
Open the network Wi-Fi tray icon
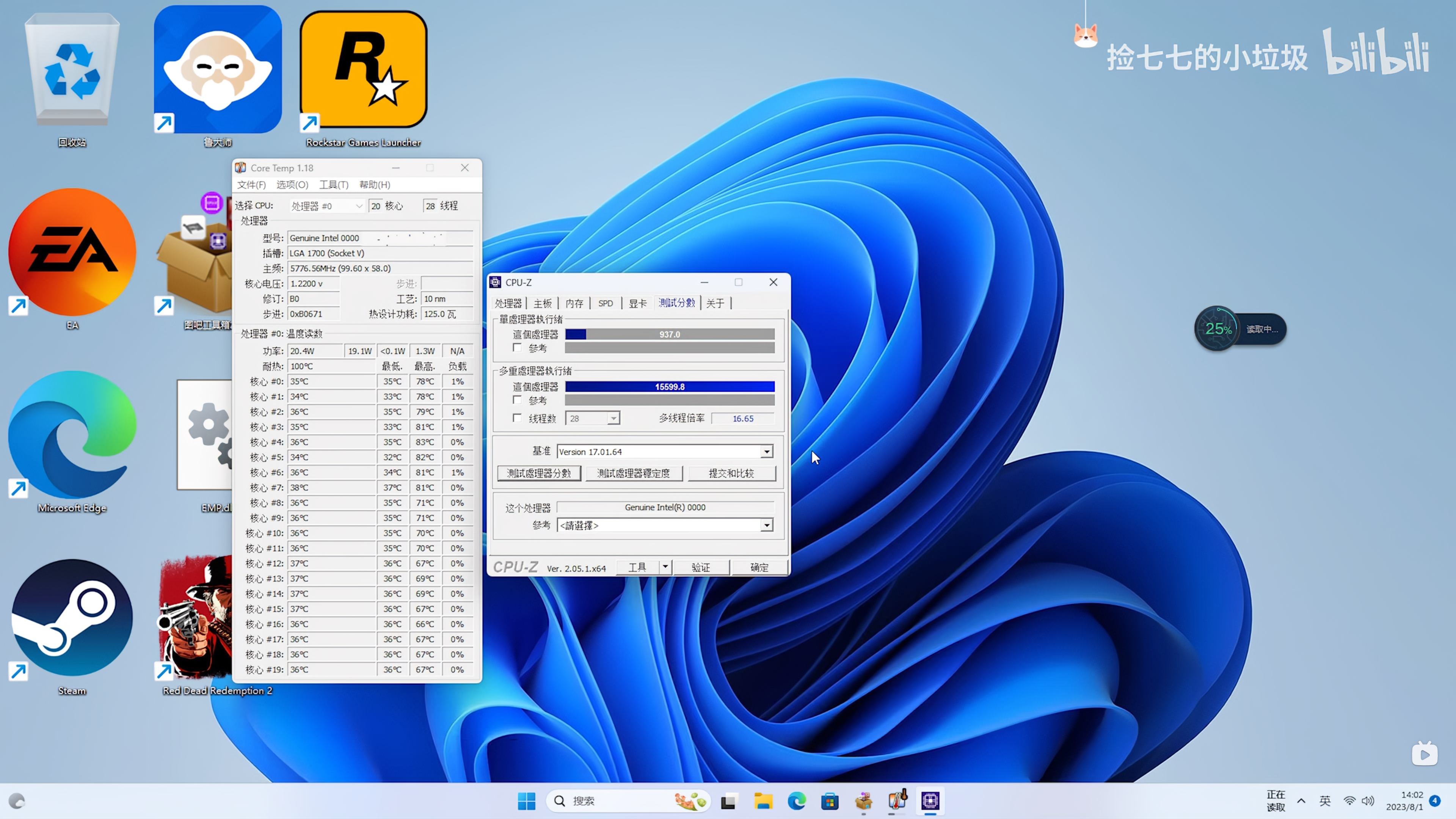coord(1350,801)
